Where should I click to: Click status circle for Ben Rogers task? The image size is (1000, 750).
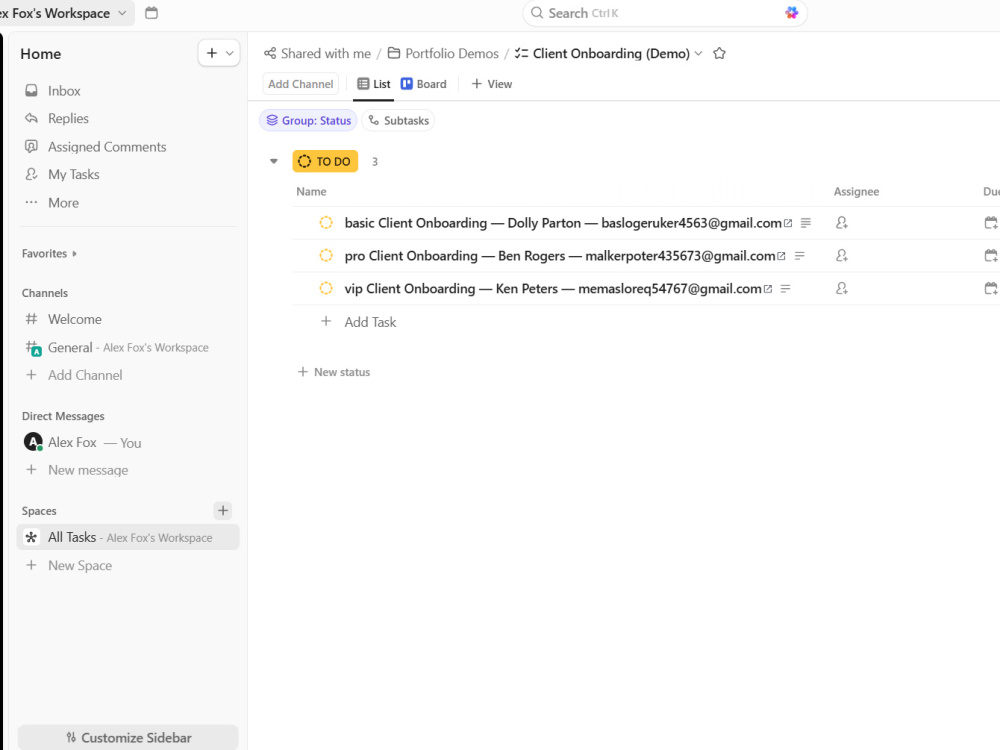[326, 256]
